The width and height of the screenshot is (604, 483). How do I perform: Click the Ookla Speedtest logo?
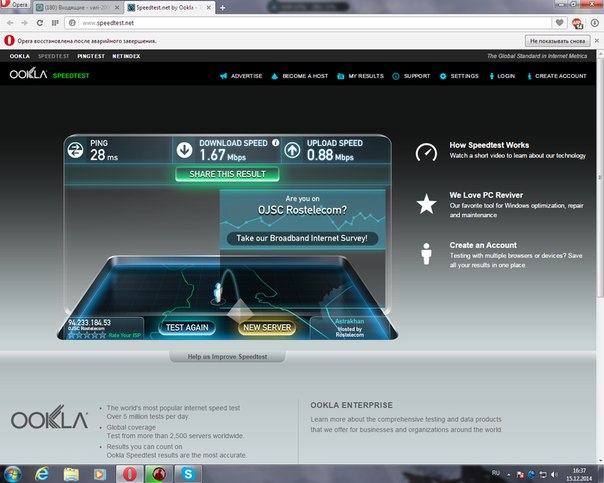click(49, 74)
